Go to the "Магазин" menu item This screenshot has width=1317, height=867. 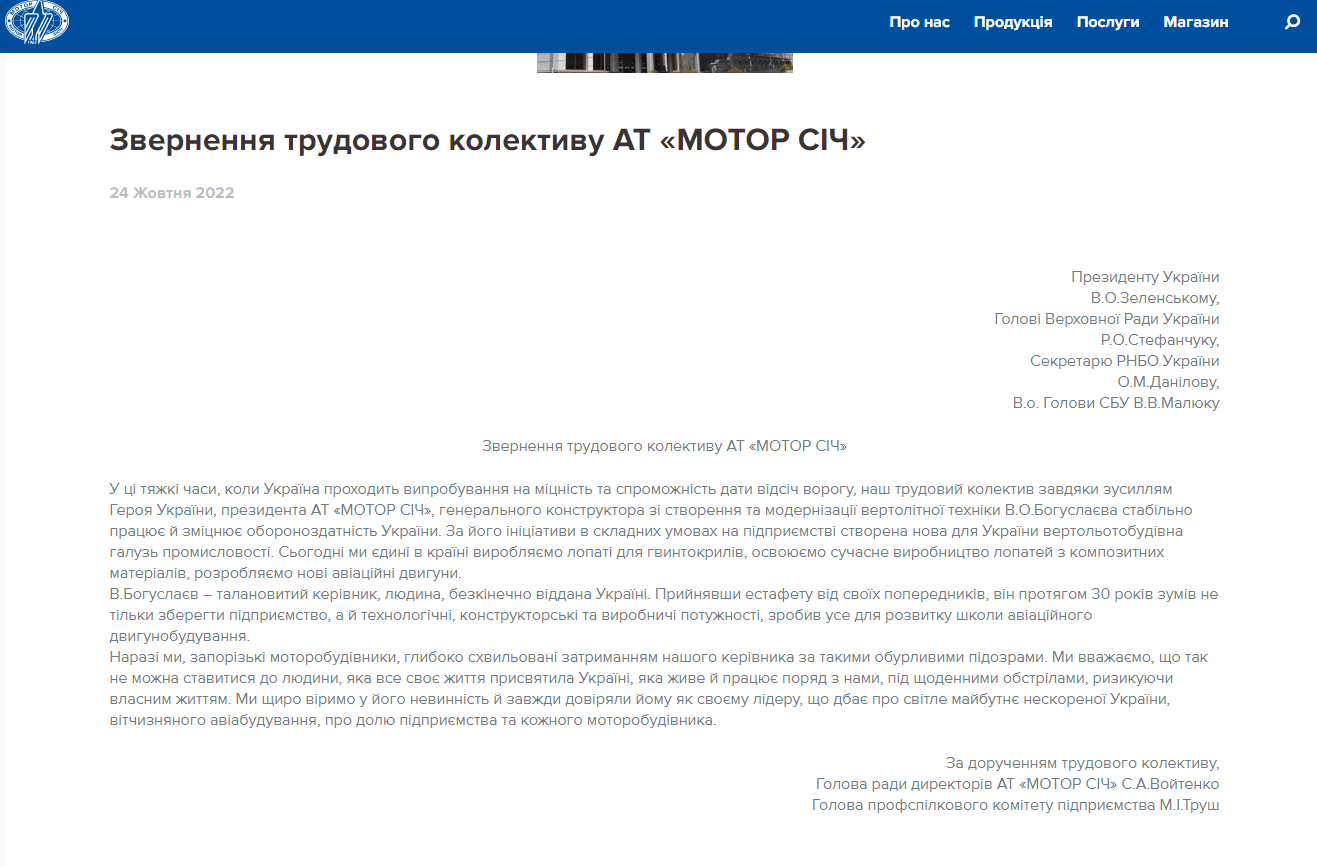tap(1196, 22)
